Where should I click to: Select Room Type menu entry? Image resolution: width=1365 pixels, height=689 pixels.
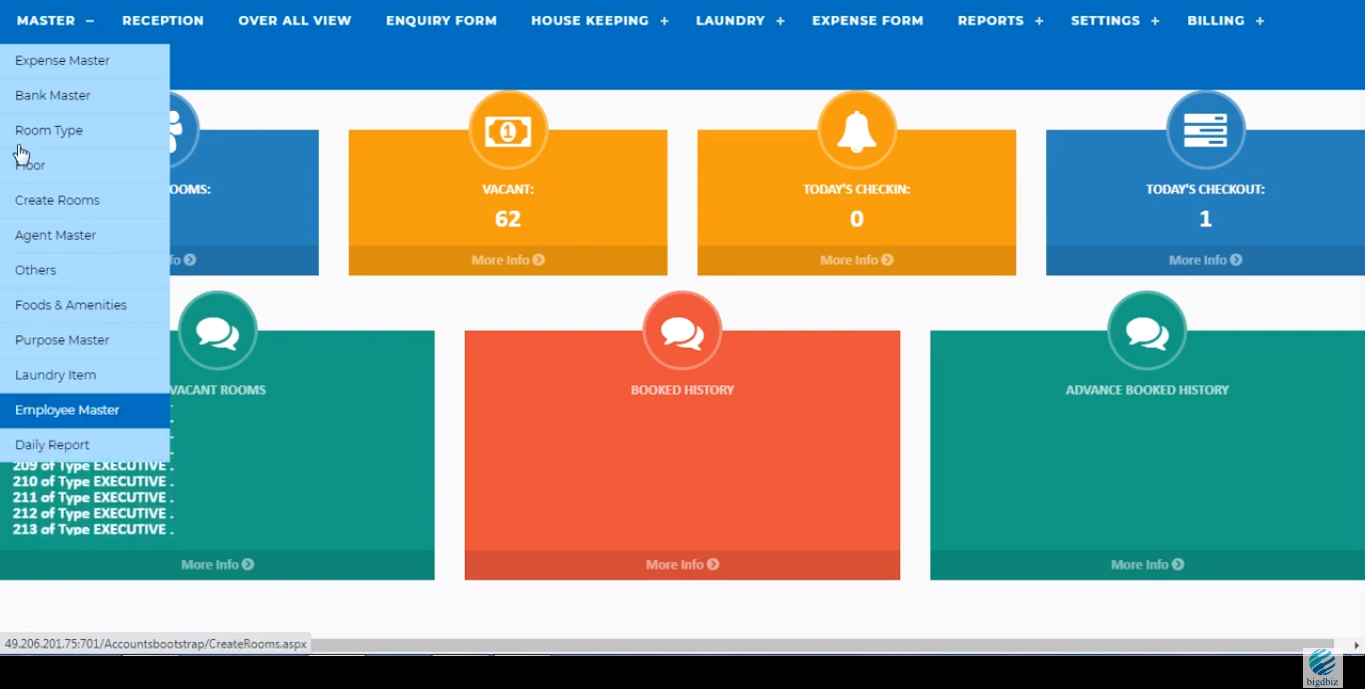coord(84,131)
